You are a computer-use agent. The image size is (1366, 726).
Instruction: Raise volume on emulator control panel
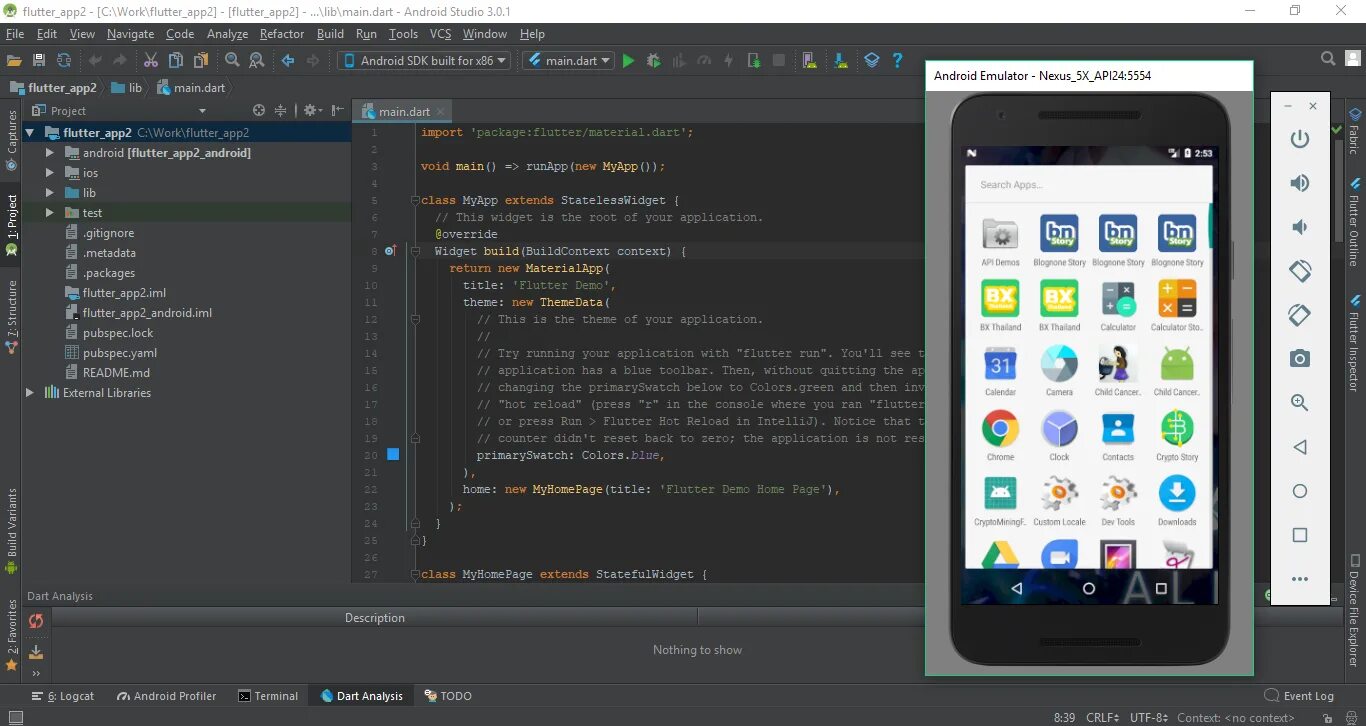pyautogui.click(x=1300, y=183)
